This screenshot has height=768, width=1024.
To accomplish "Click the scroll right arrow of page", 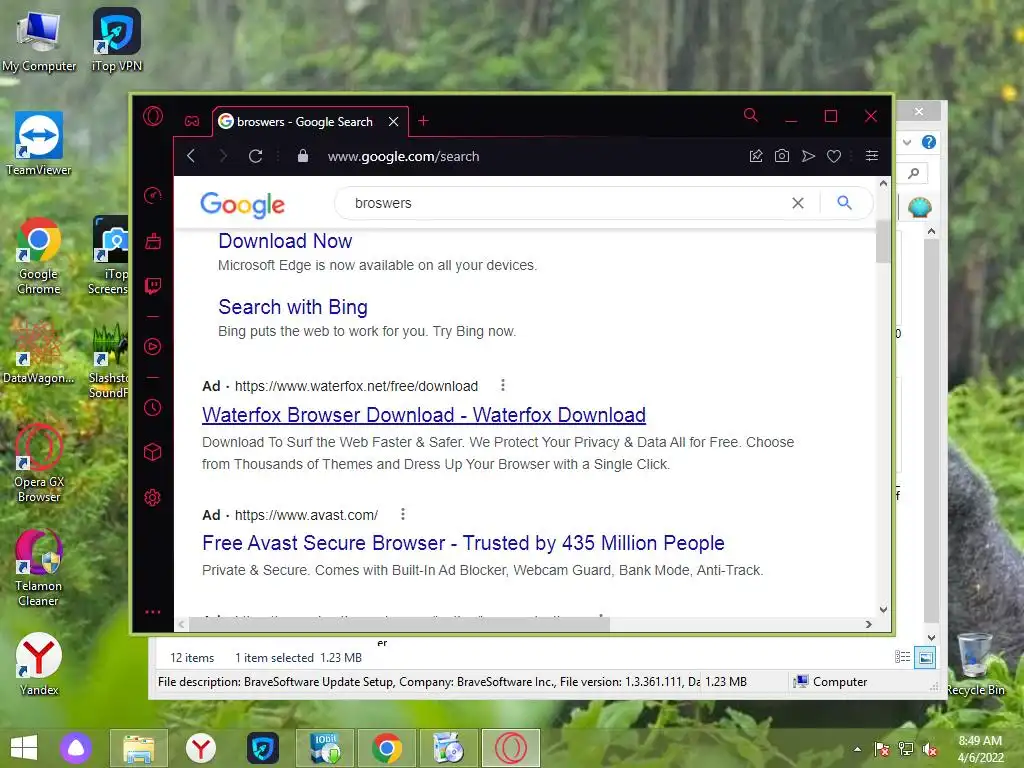I will pyautogui.click(x=869, y=624).
